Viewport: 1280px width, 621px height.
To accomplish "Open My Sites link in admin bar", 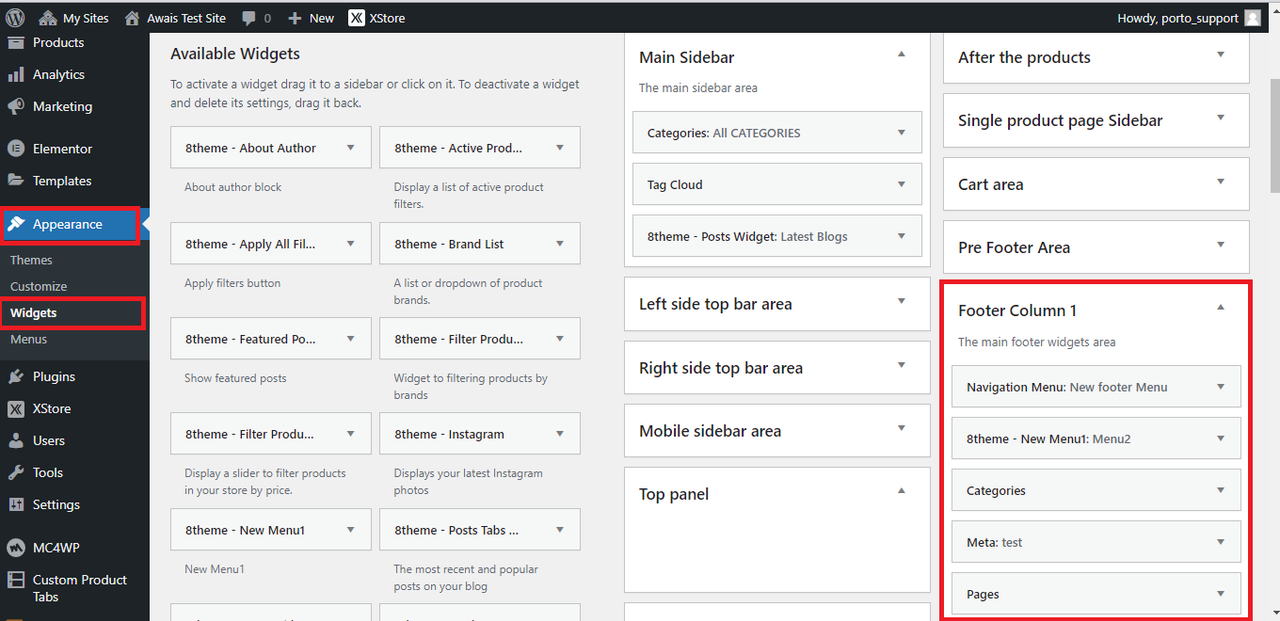I will [x=86, y=18].
